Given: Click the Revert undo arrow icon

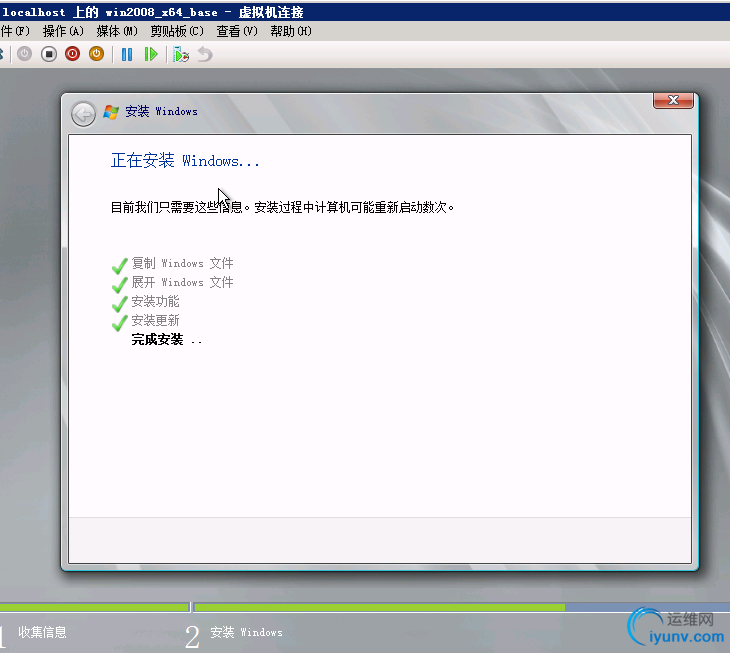Looking at the screenshot, I should pyautogui.click(x=205, y=54).
